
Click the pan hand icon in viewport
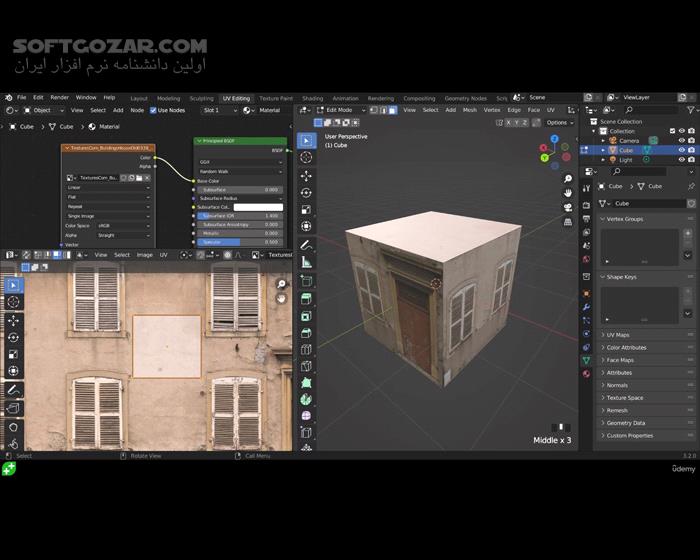(567, 191)
